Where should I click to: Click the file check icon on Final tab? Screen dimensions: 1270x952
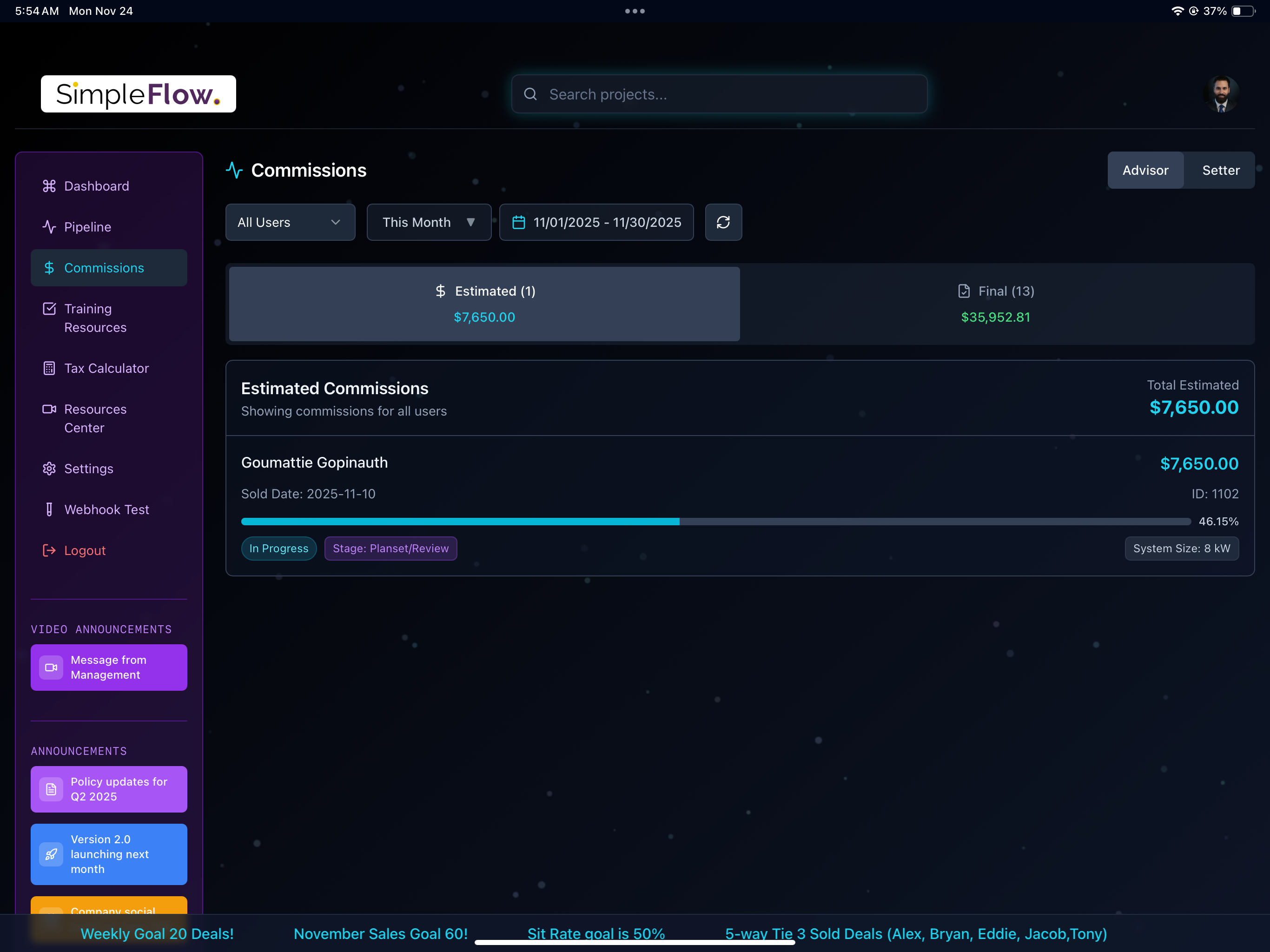tap(964, 291)
